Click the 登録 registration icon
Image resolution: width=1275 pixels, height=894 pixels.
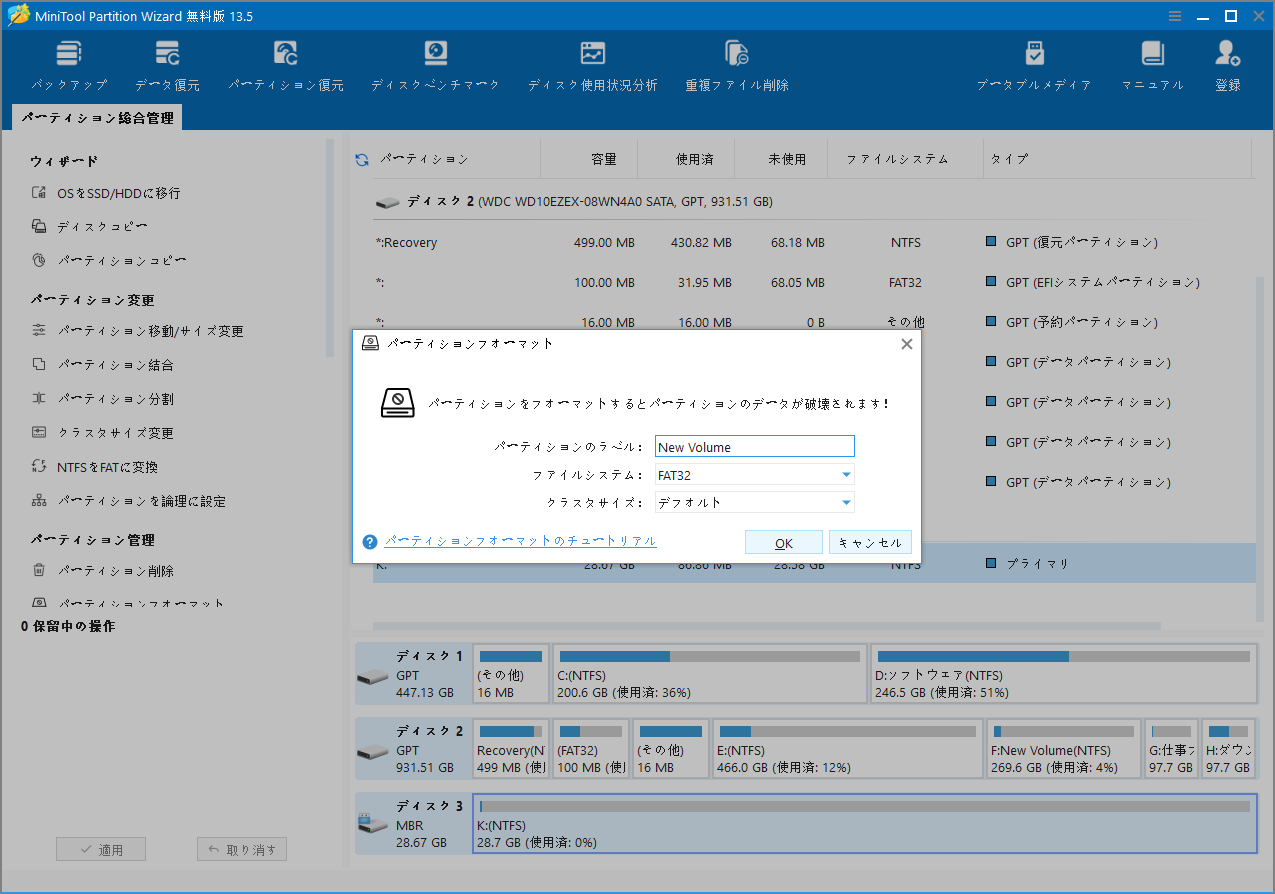tap(1227, 63)
